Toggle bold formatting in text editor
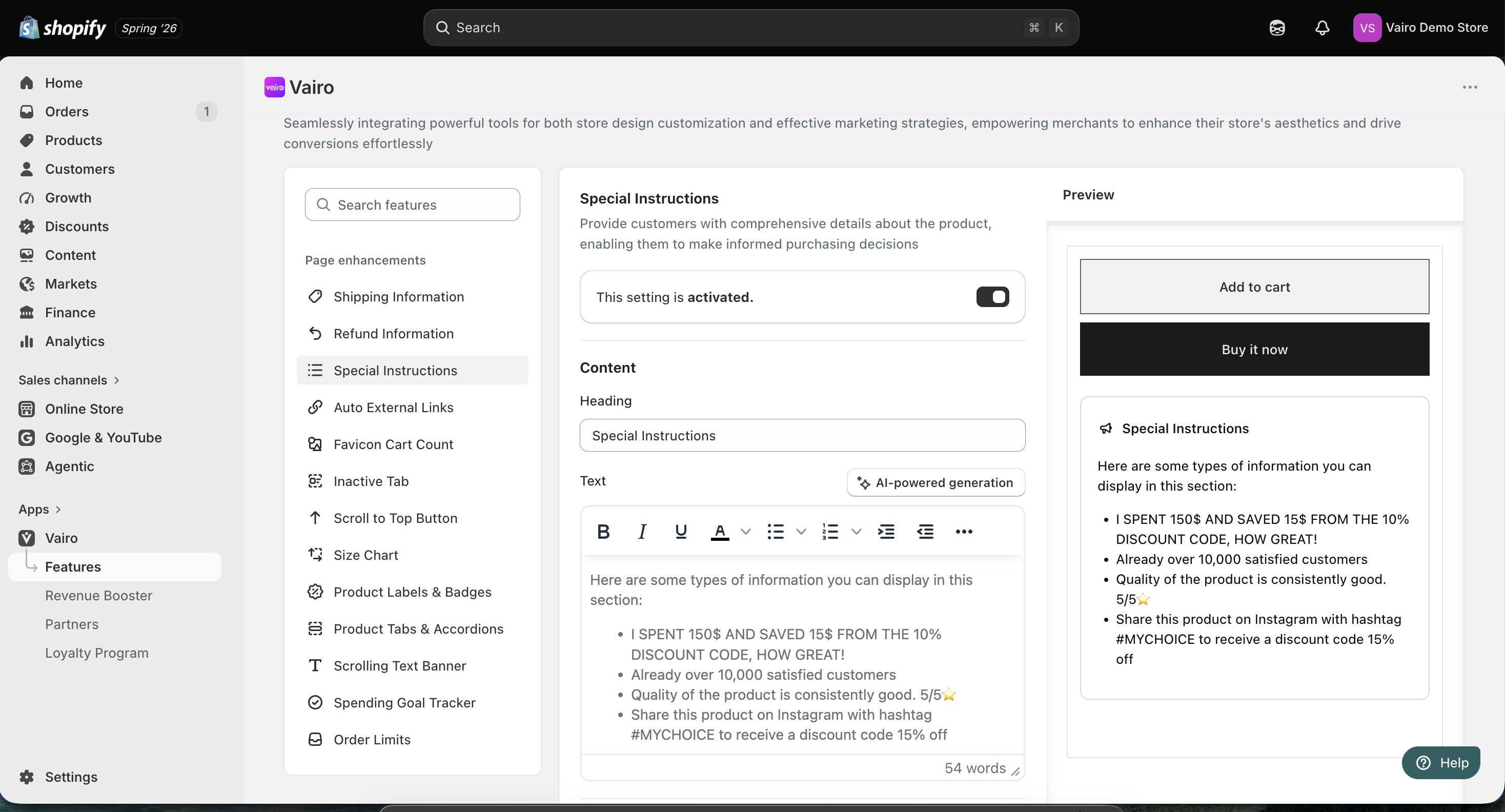Viewport: 1505px width, 812px height. coord(603,531)
